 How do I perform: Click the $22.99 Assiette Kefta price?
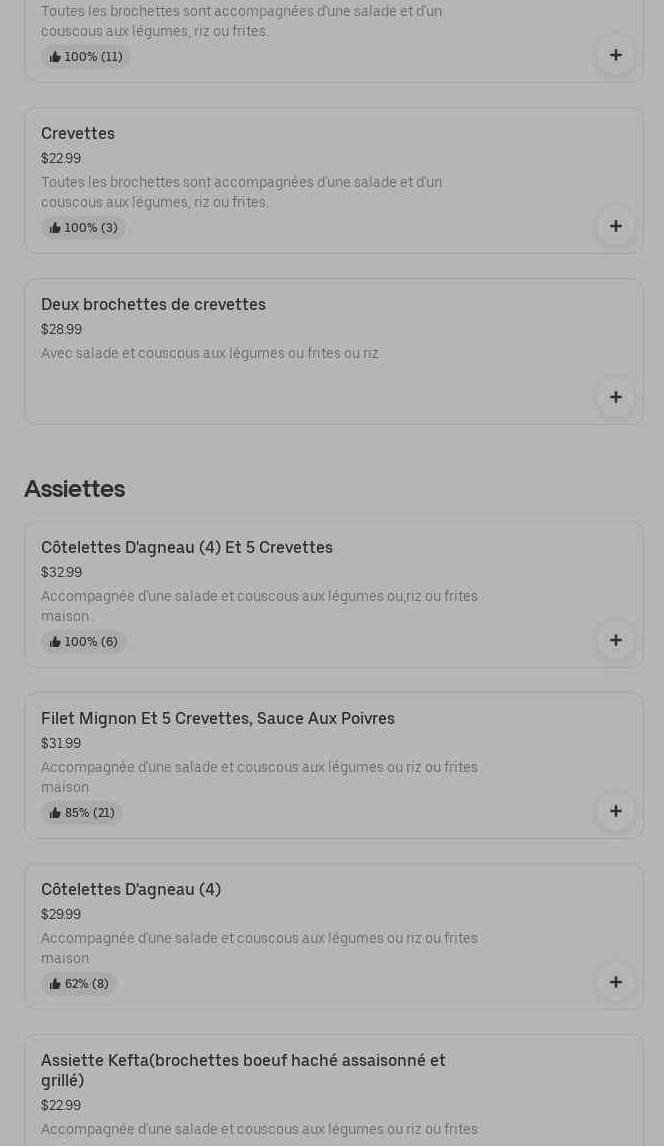click(x=61, y=1105)
